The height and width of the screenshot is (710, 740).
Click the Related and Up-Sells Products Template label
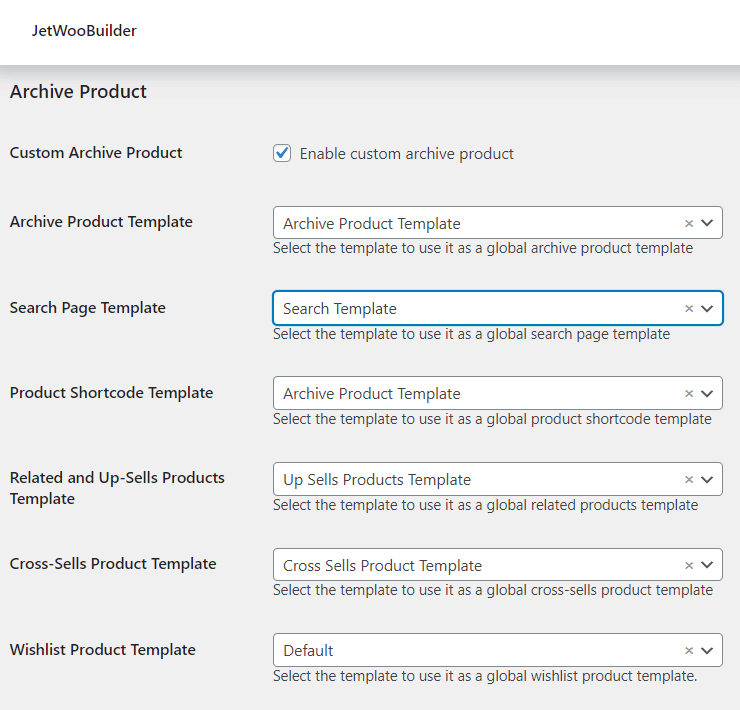coord(117,488)
